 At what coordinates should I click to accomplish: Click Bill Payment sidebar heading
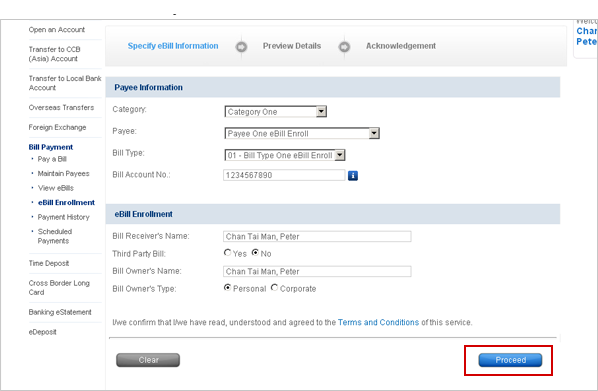click(51, 147)
